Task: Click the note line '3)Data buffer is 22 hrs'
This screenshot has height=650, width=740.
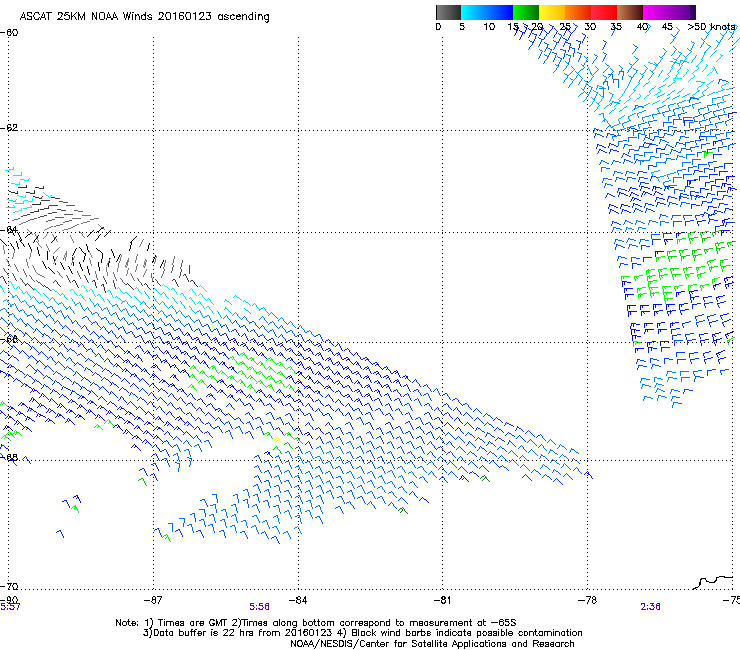Action: click(x=362, y=633)
